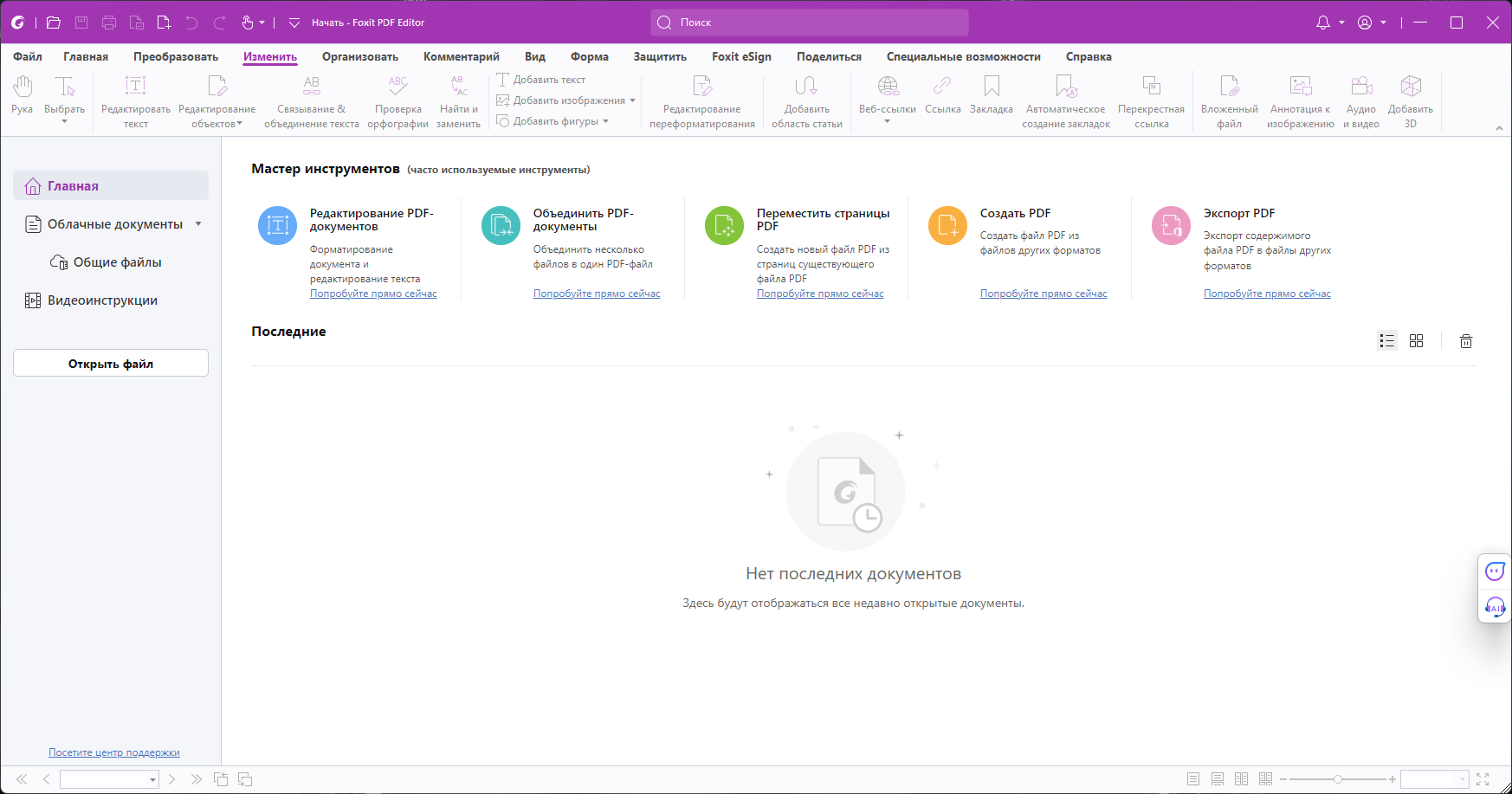Screen dimensions: 1512x794
Task: Open the user account icon
Action: tap(1365, 23)
